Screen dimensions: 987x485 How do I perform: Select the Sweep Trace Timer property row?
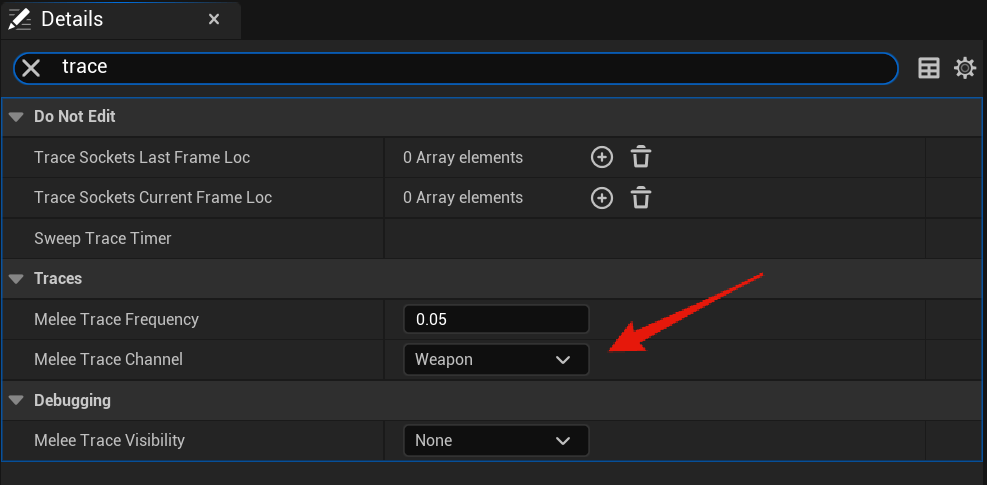coord(103,239)
